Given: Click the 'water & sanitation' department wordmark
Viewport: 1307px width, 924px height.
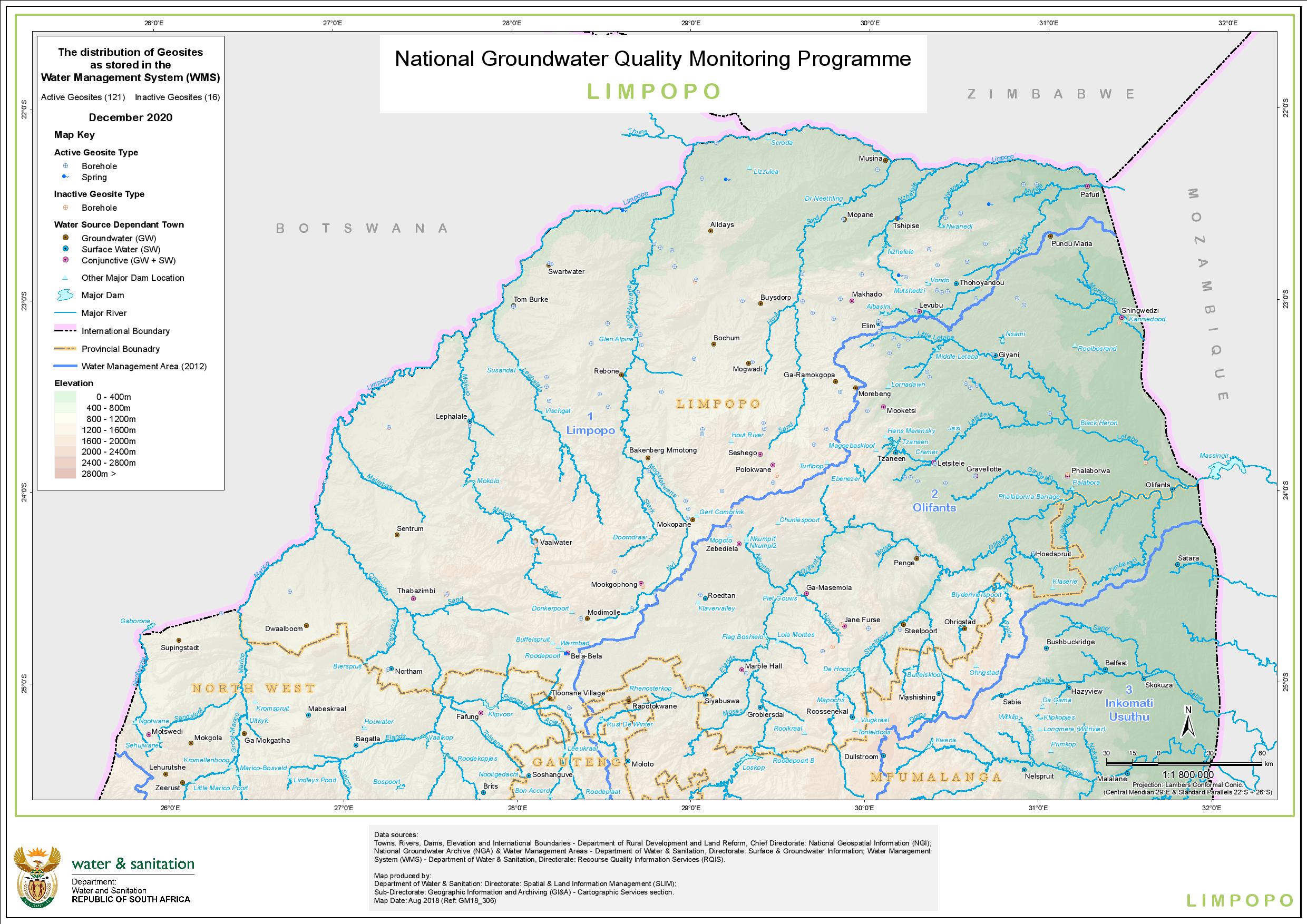Looking at the screenshot, I should [x=133, y=864].
